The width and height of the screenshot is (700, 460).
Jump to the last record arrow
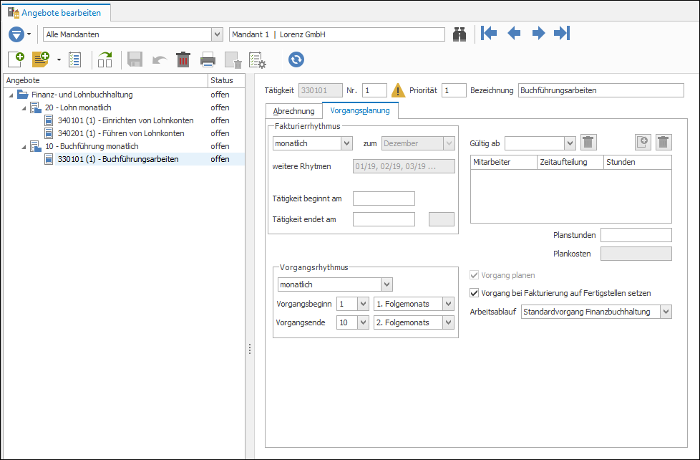562,33
